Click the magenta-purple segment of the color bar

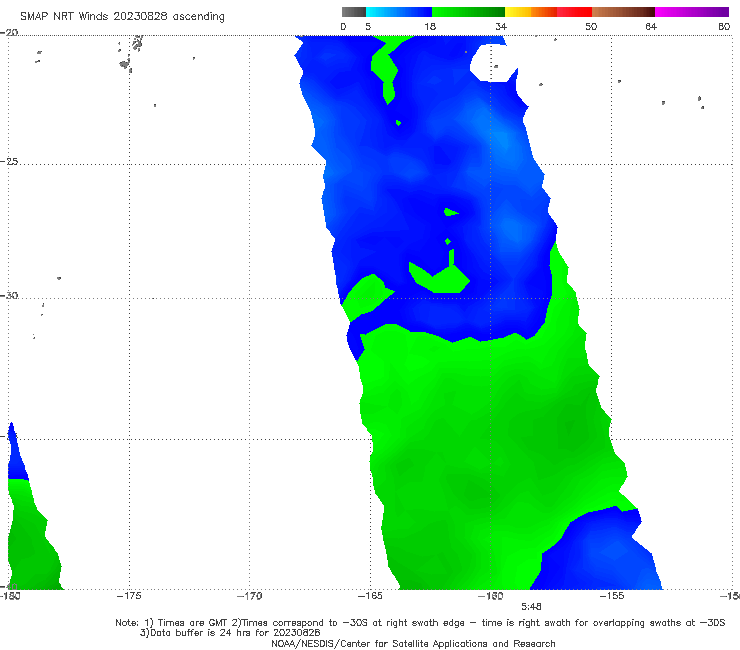[692, 12]
